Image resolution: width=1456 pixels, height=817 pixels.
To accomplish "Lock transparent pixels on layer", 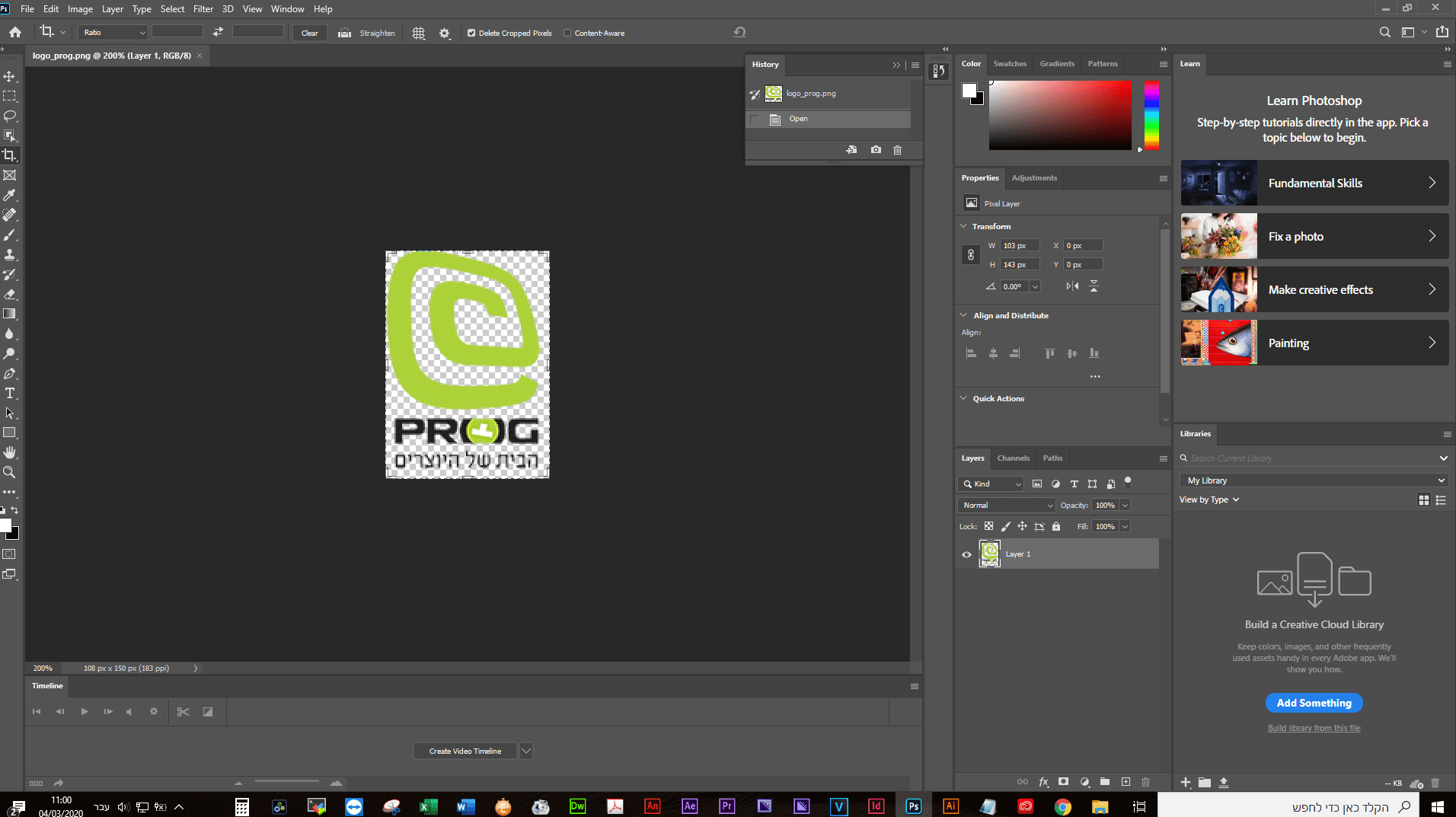I will click(x=988, y=526).
